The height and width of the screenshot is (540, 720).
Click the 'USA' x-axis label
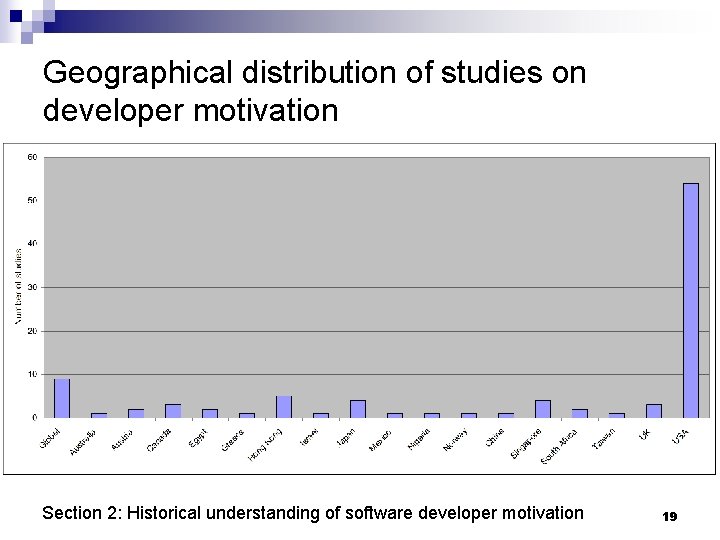(x=680, y=436)
